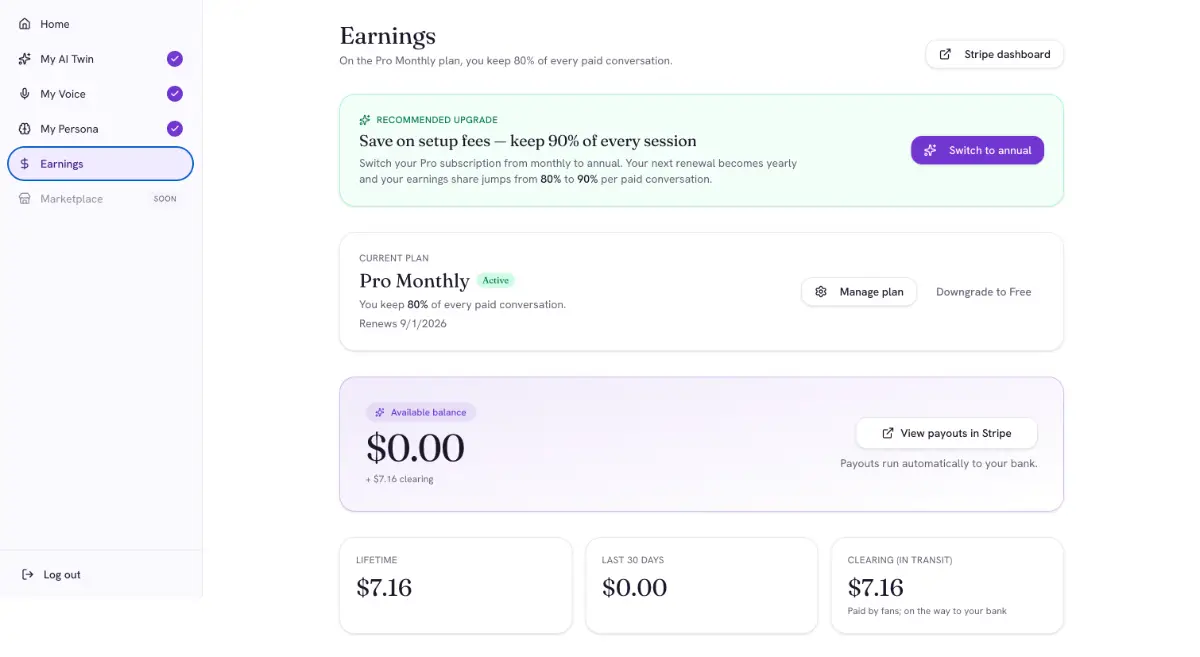The height and width of the screenshot is (657, 1200).
Task: Select the Clearing (in transit) $7.16 card
Action: point(947,586)
